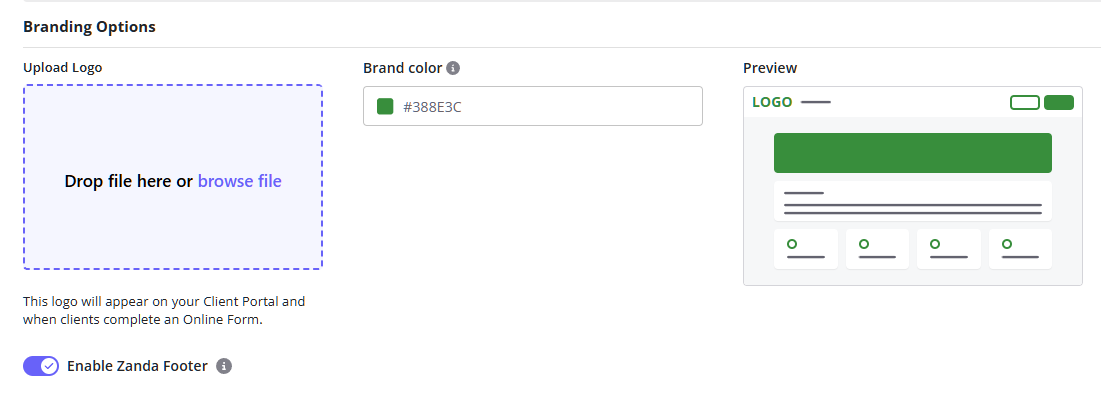Click the info icon next to Enable Zanda Footer

click(x=224, y=366)
